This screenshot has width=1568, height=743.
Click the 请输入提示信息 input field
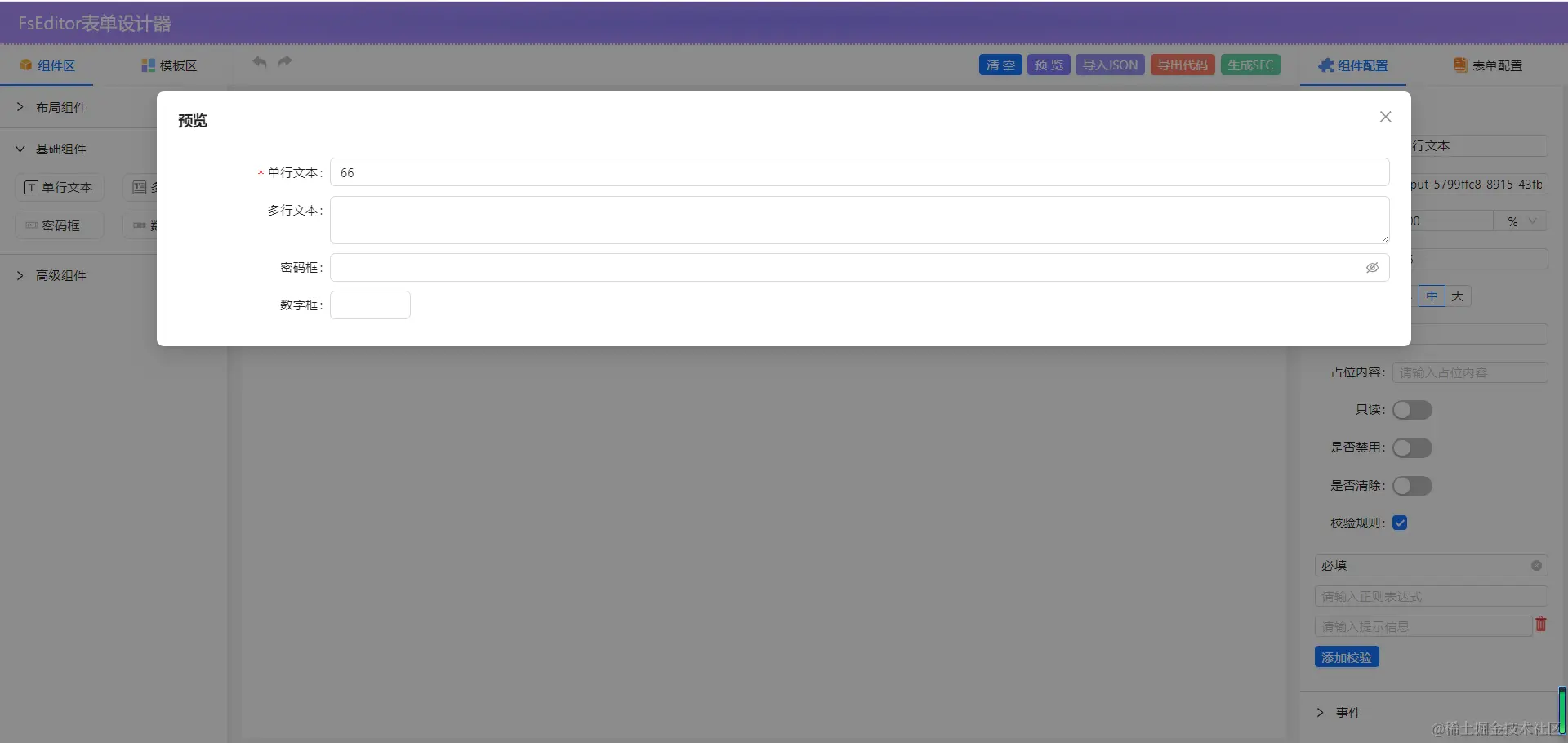1423,627
